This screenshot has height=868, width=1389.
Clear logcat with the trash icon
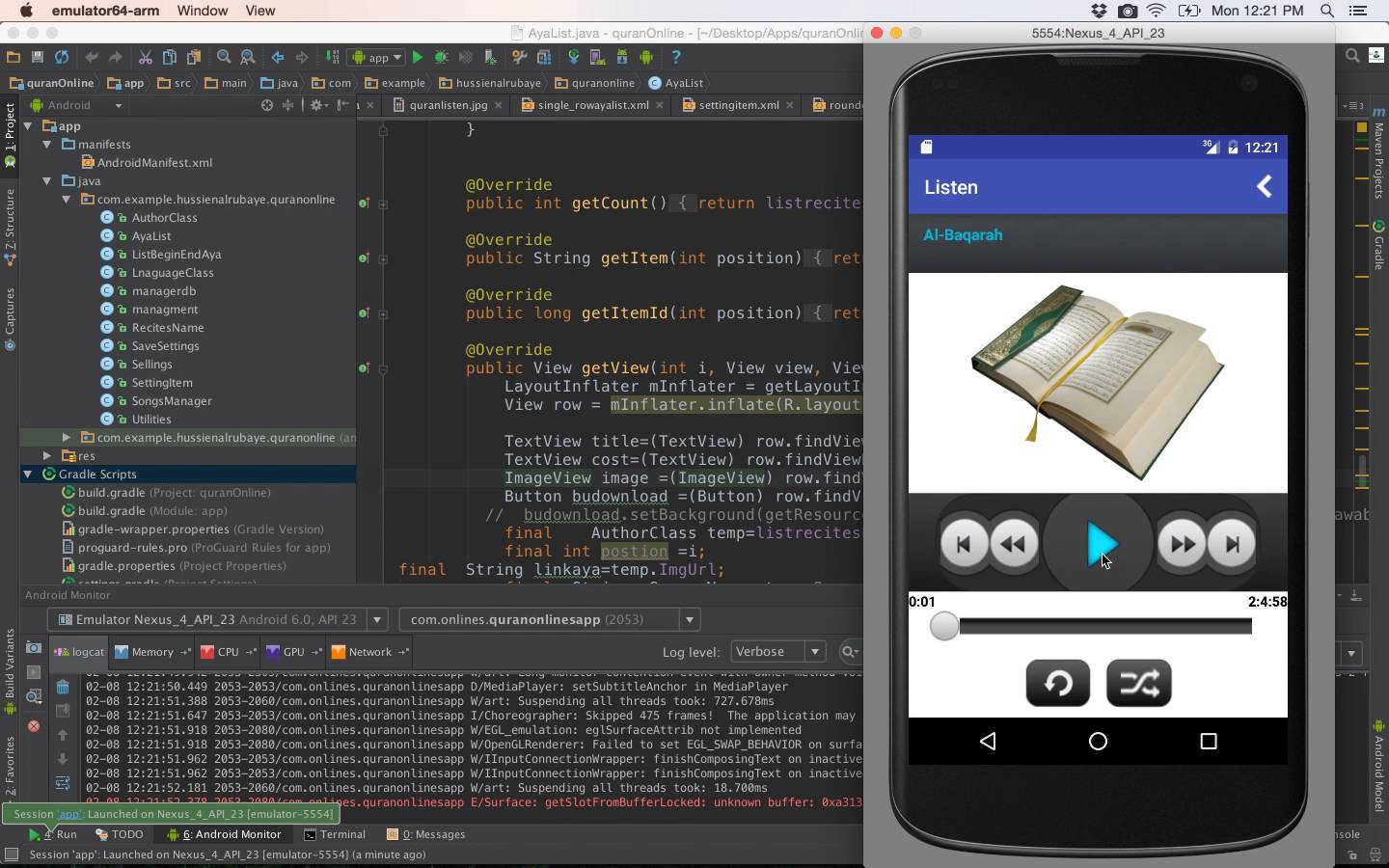63,688
